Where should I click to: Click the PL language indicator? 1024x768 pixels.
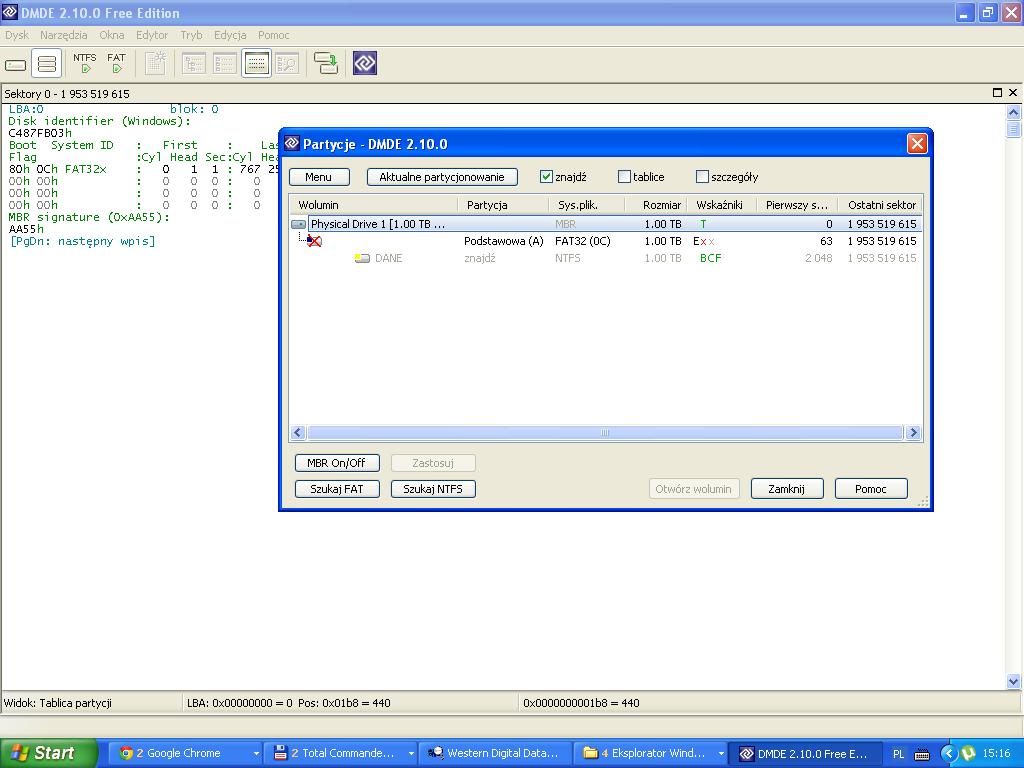coord(898,754)
